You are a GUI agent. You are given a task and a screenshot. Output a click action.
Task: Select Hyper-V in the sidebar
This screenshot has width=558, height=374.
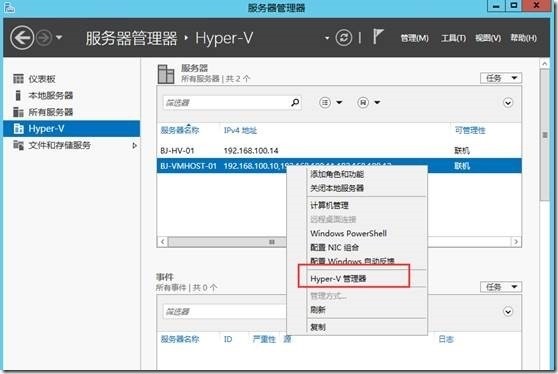71,128
